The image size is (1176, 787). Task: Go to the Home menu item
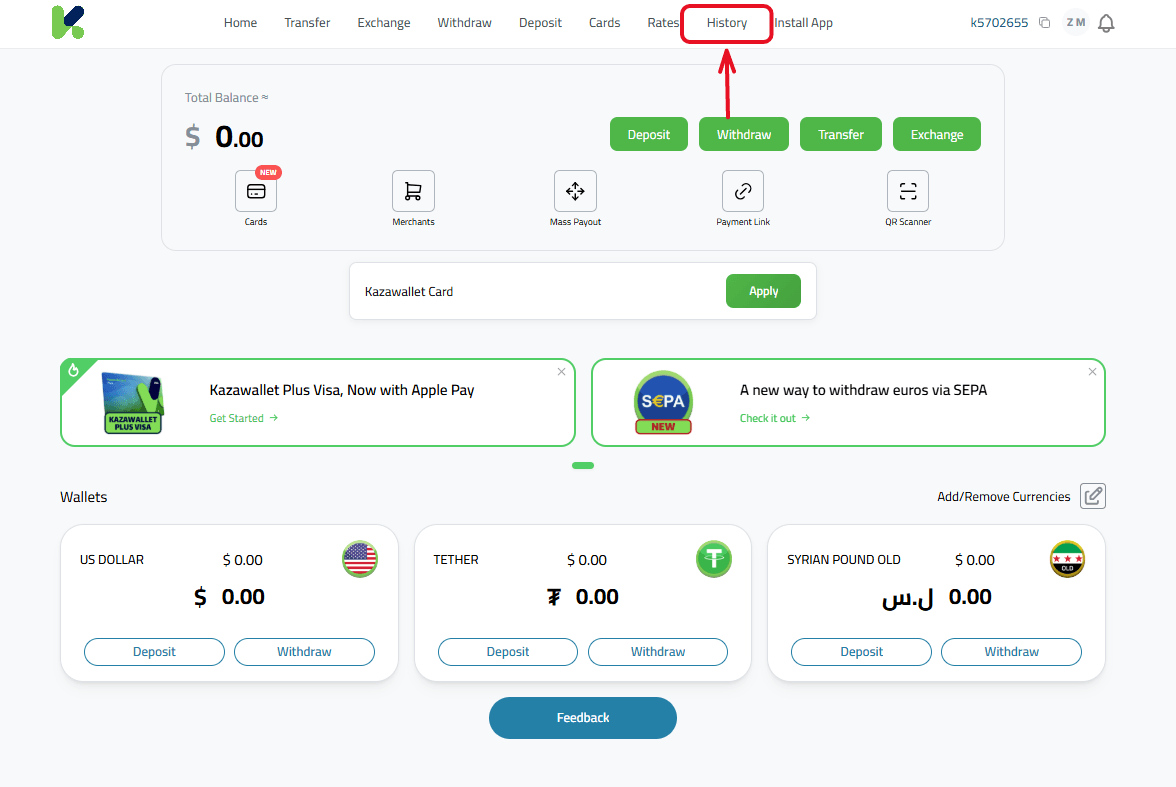240,23
